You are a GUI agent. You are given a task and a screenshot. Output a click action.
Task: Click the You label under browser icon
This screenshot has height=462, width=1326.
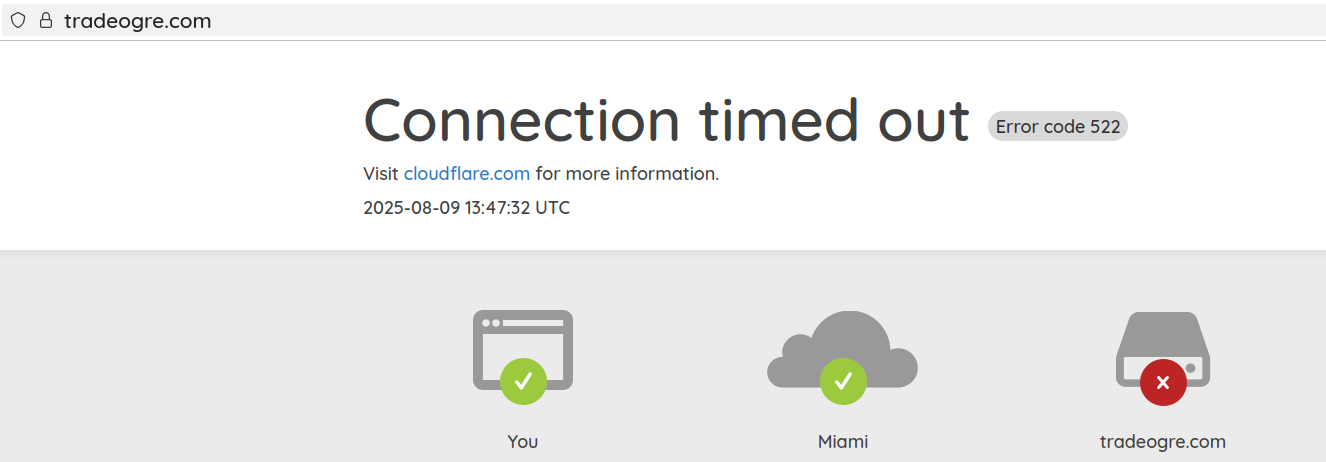523,441
